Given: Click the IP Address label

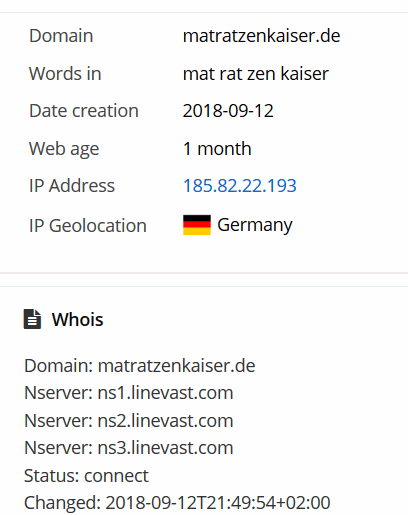Looking at the screenshot, I should 72,186.
